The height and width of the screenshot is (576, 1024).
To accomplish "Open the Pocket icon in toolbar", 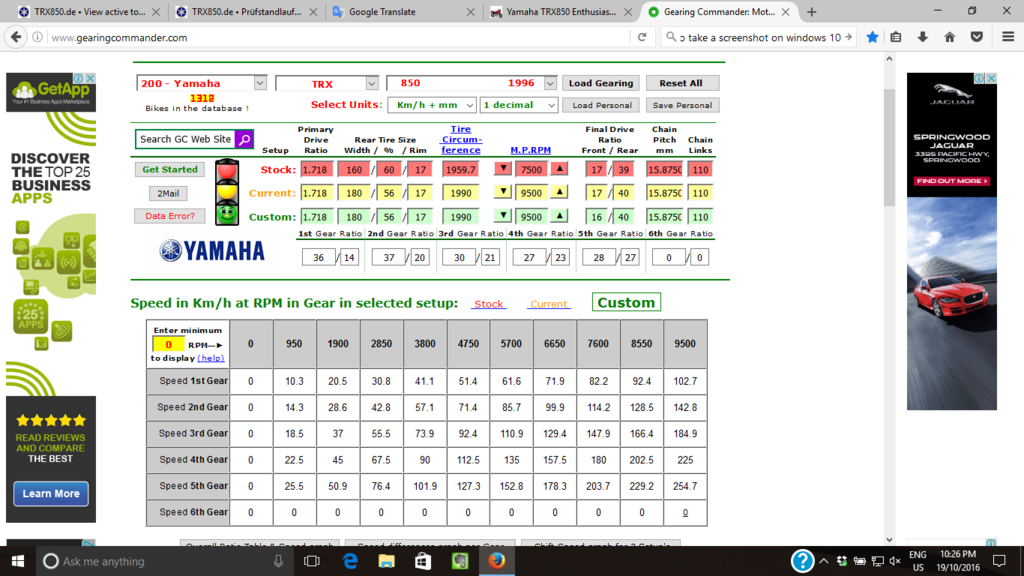I will point(977,37).
